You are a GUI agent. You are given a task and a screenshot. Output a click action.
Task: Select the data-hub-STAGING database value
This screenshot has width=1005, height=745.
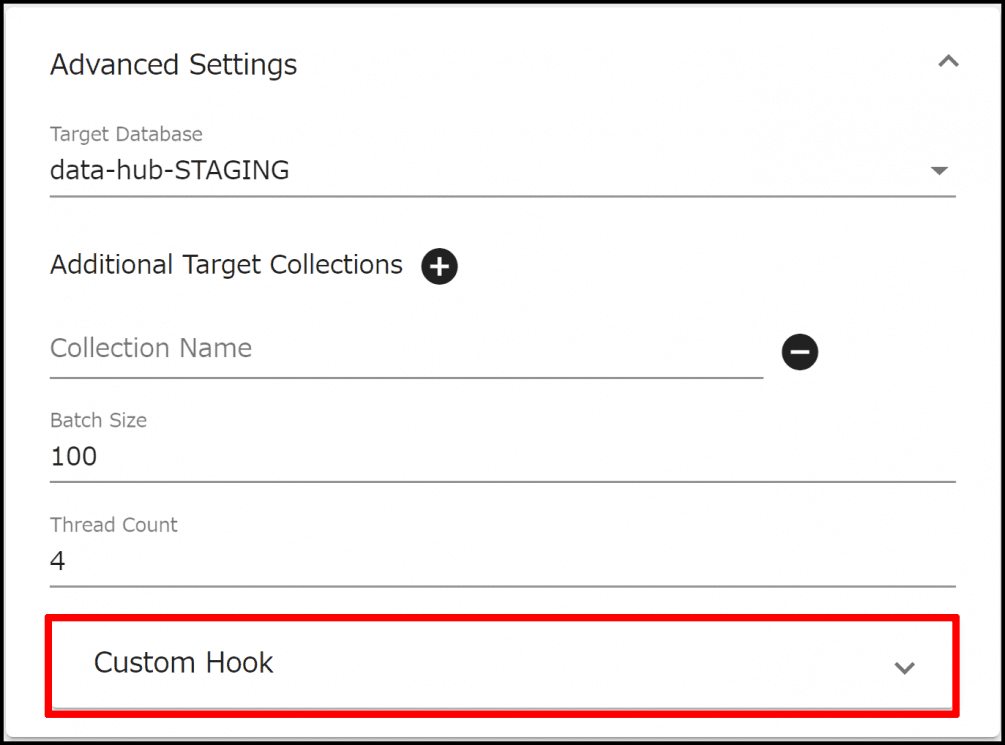click(170, 171)
